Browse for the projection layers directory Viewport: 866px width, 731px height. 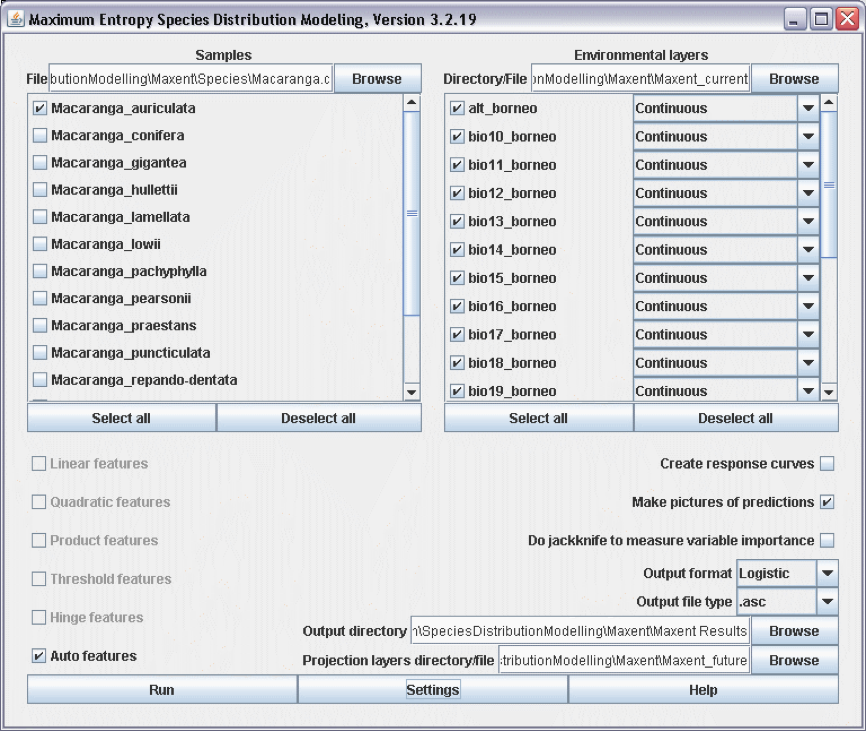(794, 660)
